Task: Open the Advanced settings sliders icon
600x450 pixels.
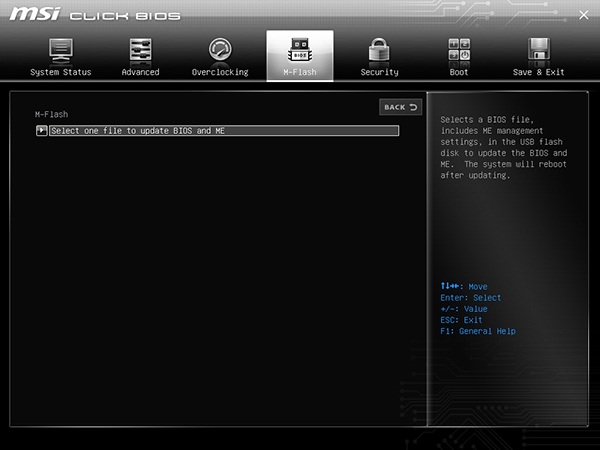Action: click(x=140, y=49)
